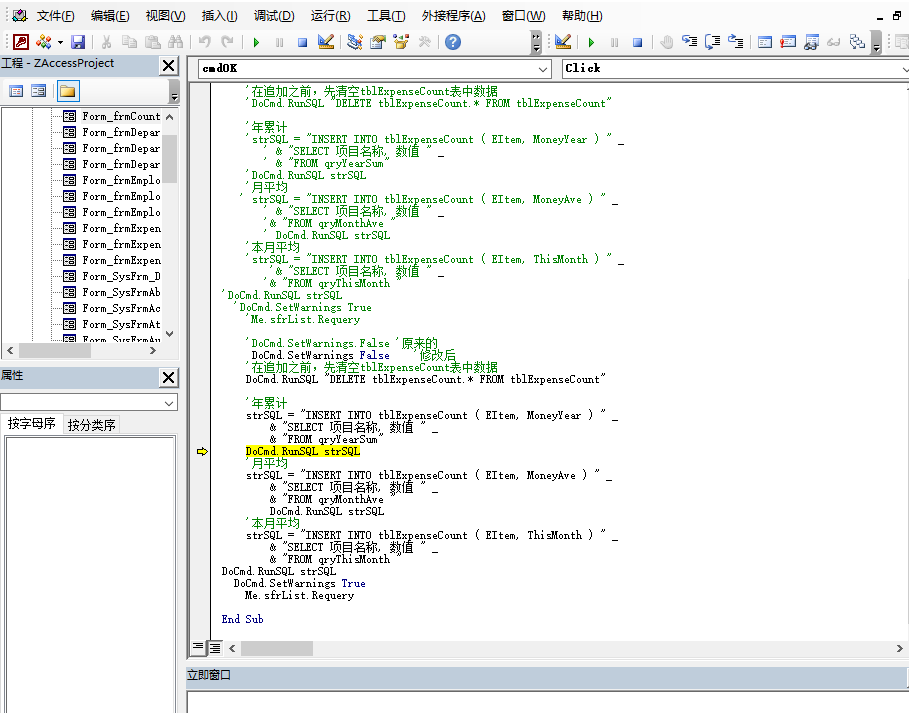Image resolution: width=909 pixels, height=713 pixels.
Task: Open the 编辑 menu
Action: 110,16
